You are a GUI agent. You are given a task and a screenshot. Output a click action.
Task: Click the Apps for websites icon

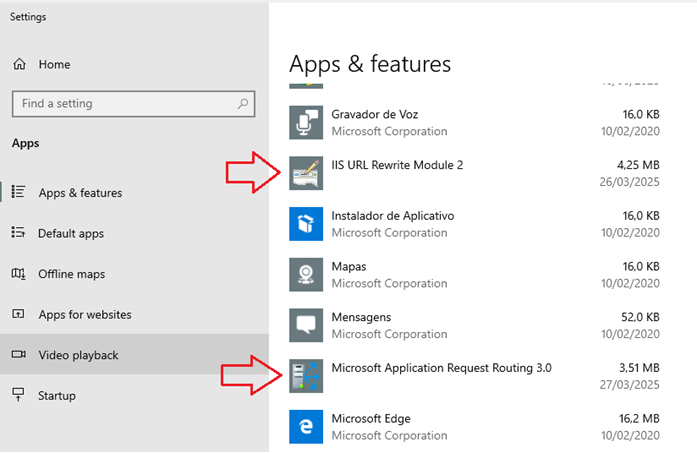coord(18,314)
